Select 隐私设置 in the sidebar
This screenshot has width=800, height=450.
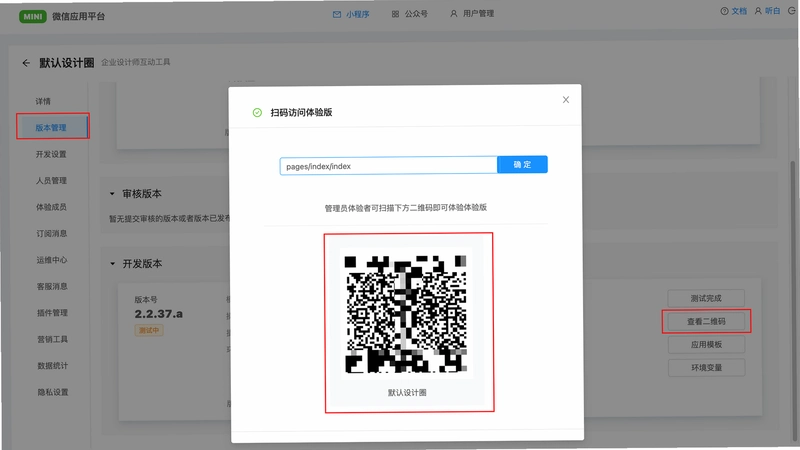coord(53,392)
